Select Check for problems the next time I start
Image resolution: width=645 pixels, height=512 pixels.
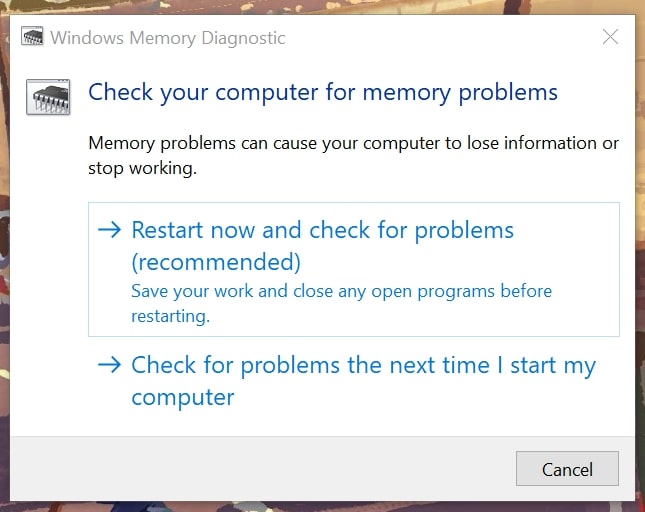362,365
